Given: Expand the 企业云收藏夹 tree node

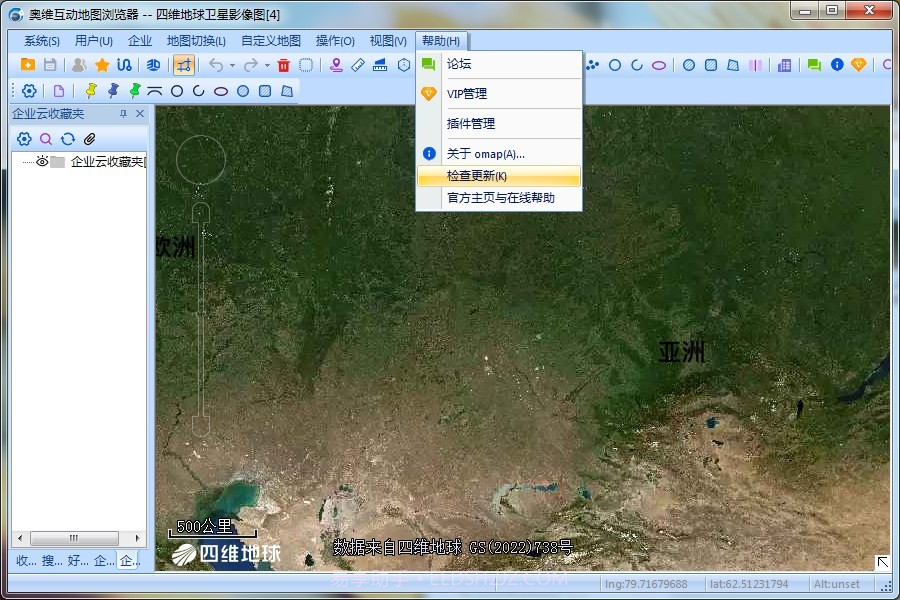Looking at the screenshot, I should [27, 161].
